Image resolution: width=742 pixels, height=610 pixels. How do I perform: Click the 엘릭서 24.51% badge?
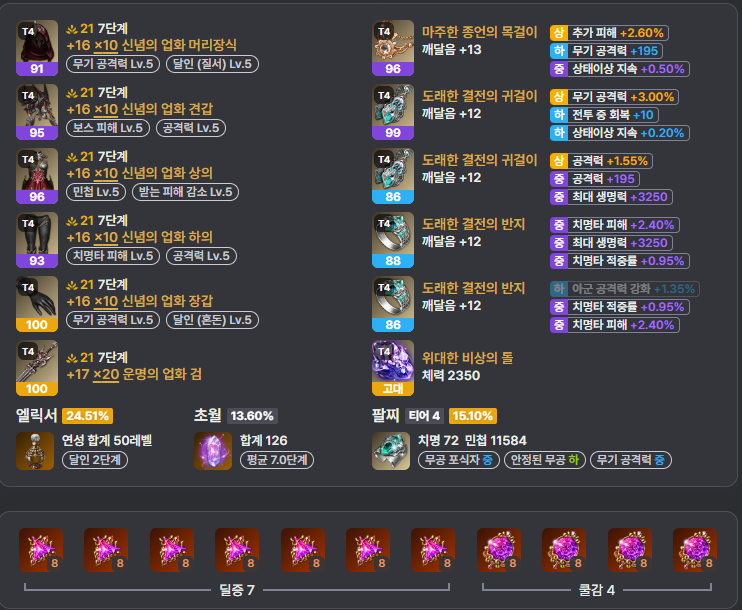[x=88, y=416]
